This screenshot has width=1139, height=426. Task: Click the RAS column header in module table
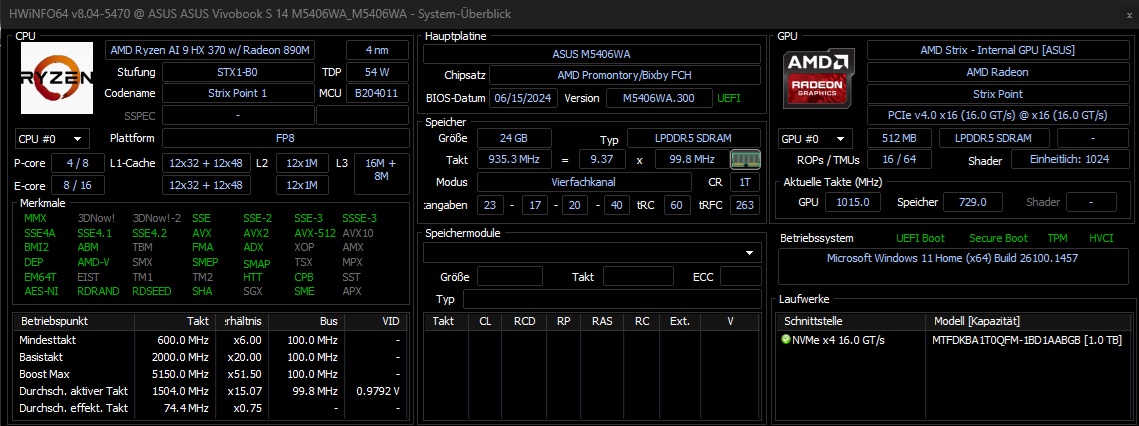coord(601,321)
